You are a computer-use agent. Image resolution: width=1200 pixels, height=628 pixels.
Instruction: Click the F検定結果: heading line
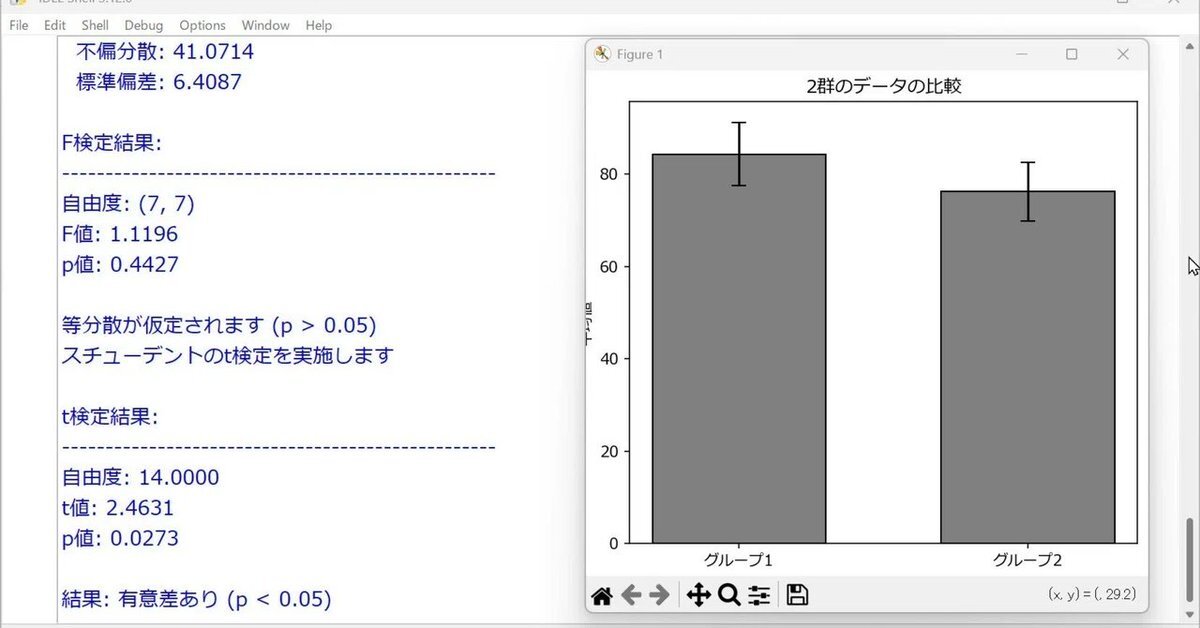pyautogui.click(x=111, y=143)
